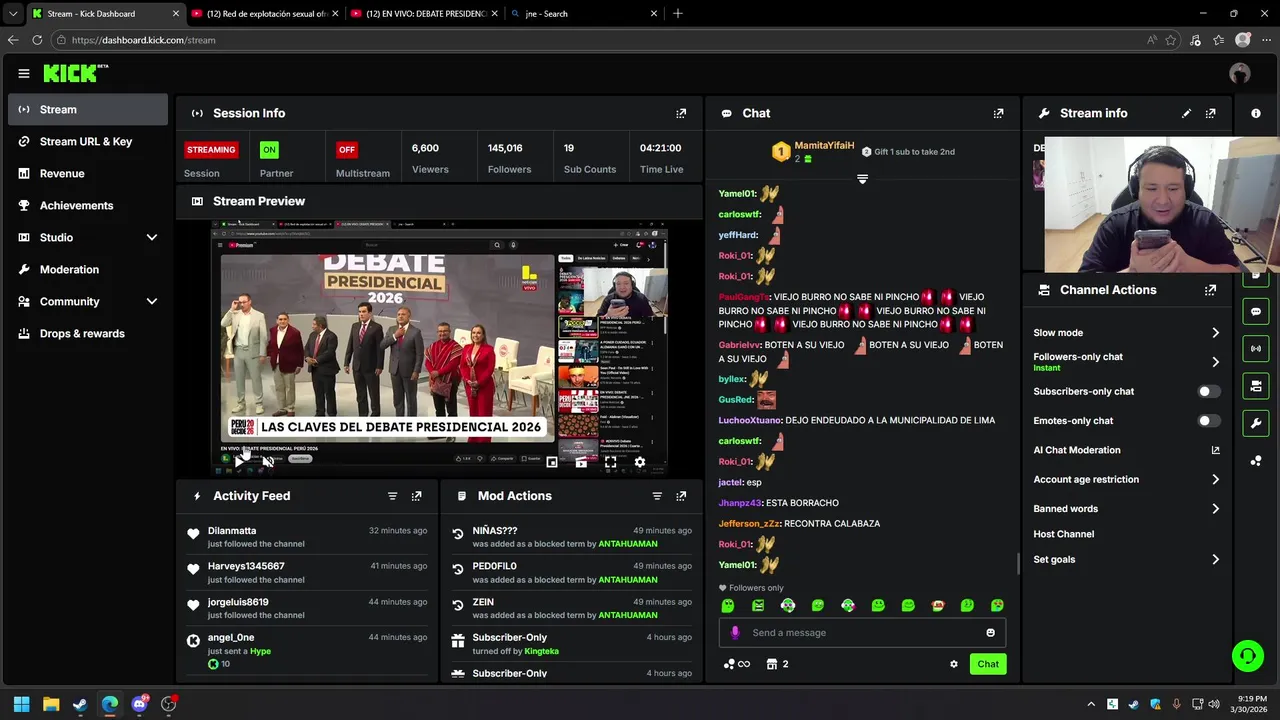Click the green Chat send button
This screenshot has width=1280, height=720.
click(988, 664)
